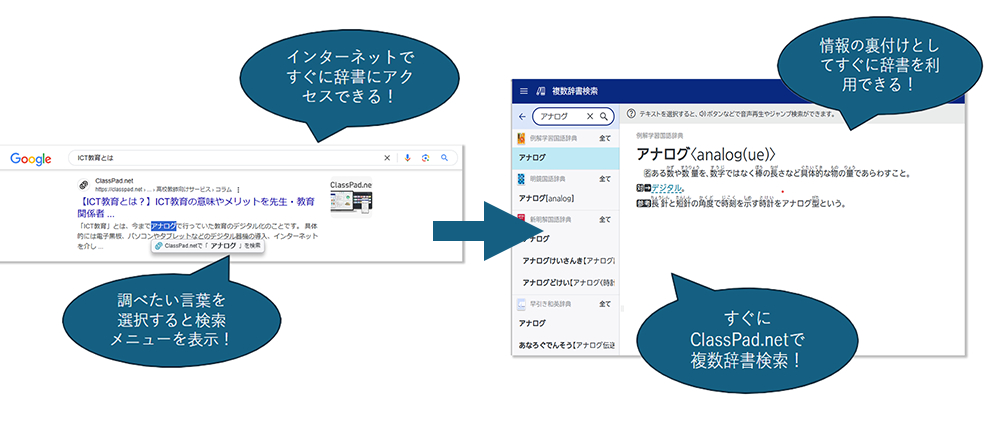The width and height of the screenshot is (1001, 440).
Task: Open Google Lens image search icon
Action: [x=425, y=158]
